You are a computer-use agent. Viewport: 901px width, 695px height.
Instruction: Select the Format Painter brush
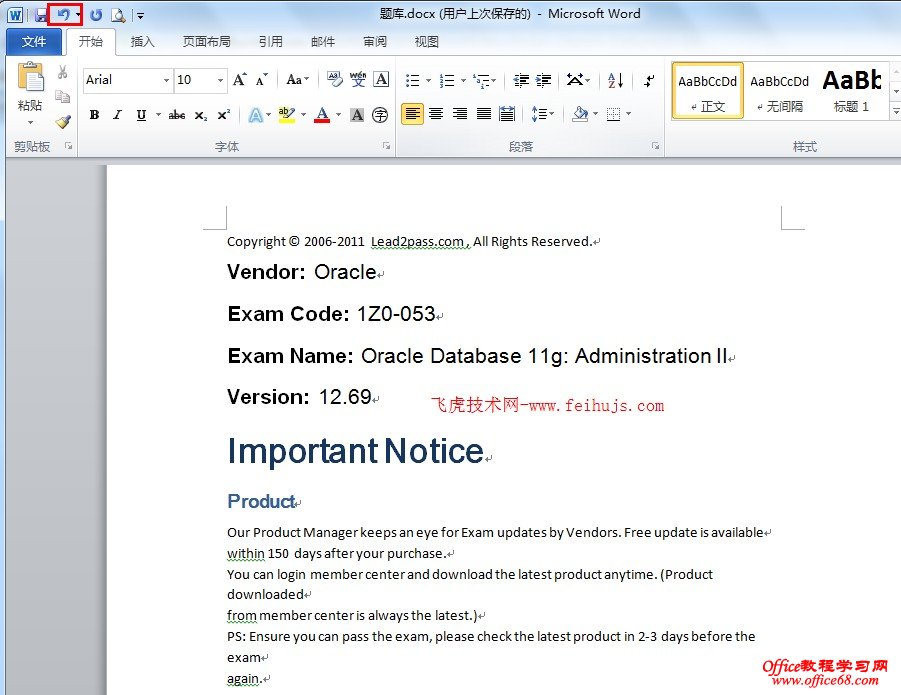[62, 121]
